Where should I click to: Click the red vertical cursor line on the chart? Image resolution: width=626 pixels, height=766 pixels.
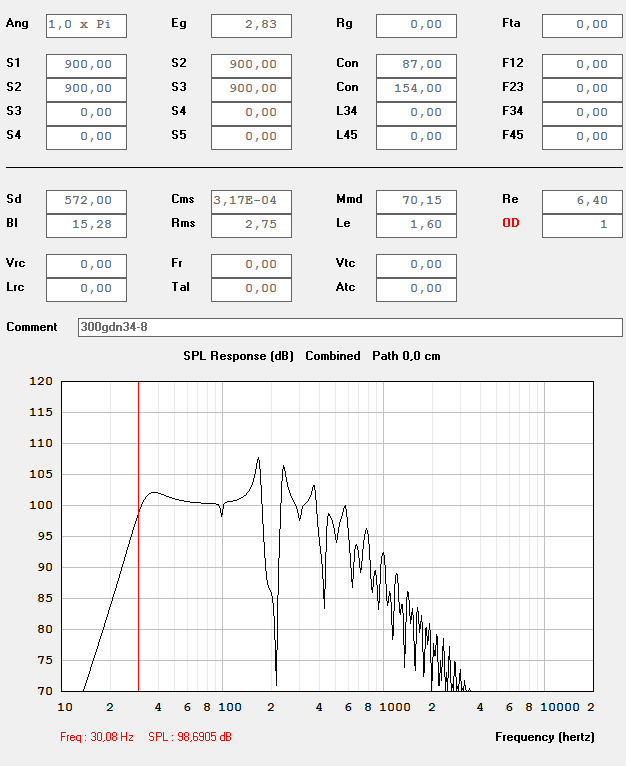pos(138,536)
